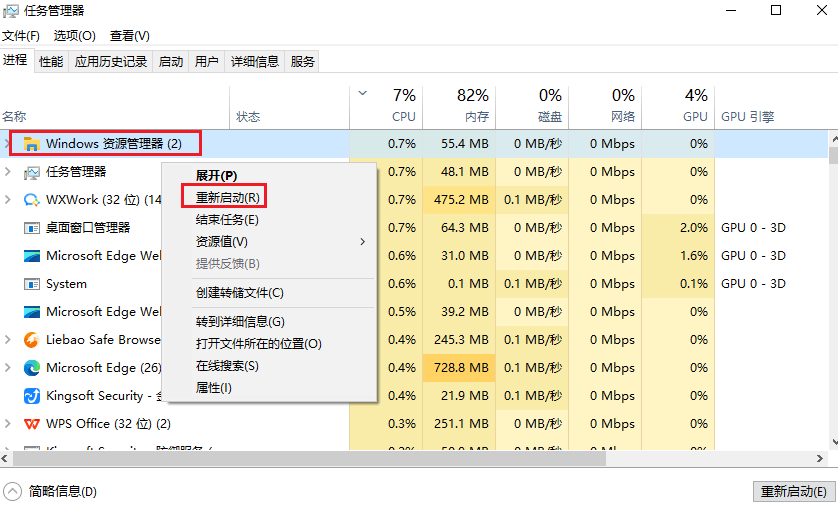
Task: Select the 475.2 MB memory cell
Action: (x=459, y=200)
